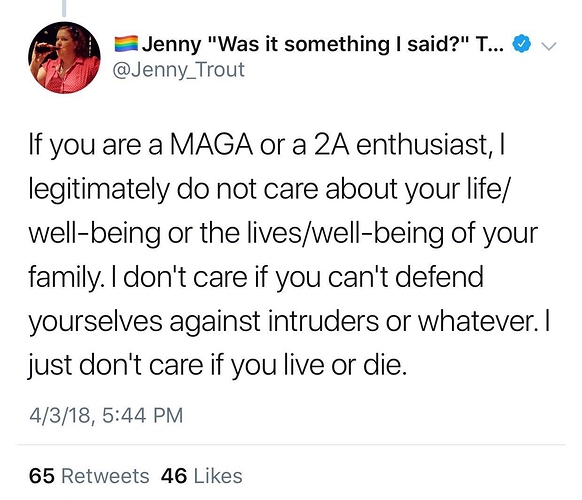Click the rainbow flag emoji beside Jenny

pos(126,44)
